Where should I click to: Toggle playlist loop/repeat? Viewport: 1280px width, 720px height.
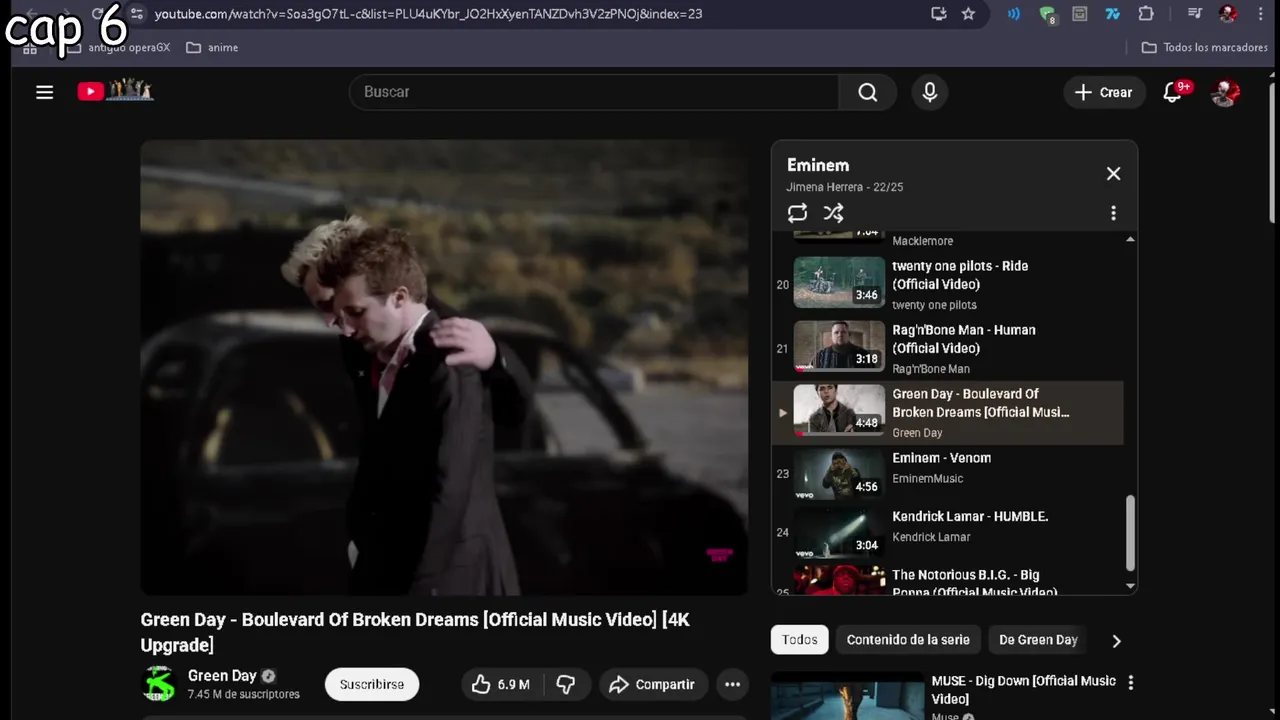[x=797, y=213]
